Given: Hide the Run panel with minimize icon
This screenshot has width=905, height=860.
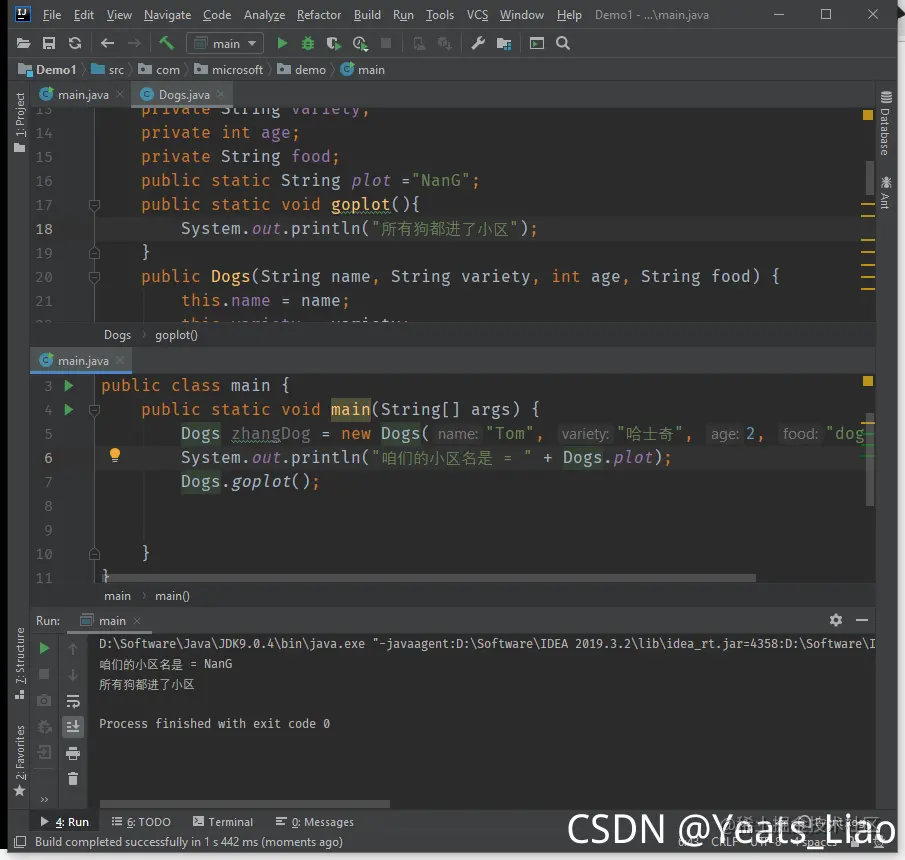Looking at the screenshot, I should (x=862, y=620).
